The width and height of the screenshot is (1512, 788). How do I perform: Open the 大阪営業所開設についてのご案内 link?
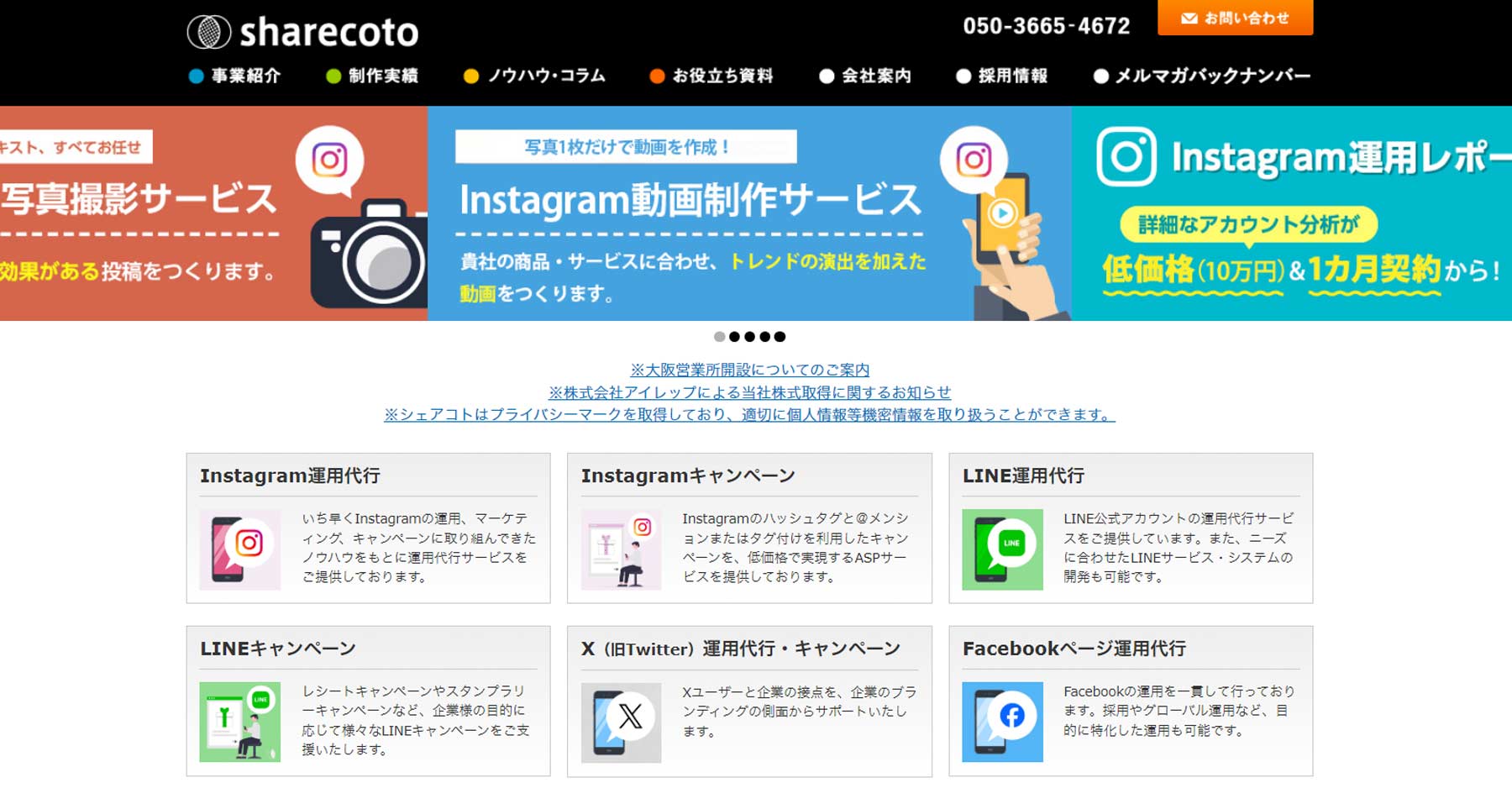point(749,370)
